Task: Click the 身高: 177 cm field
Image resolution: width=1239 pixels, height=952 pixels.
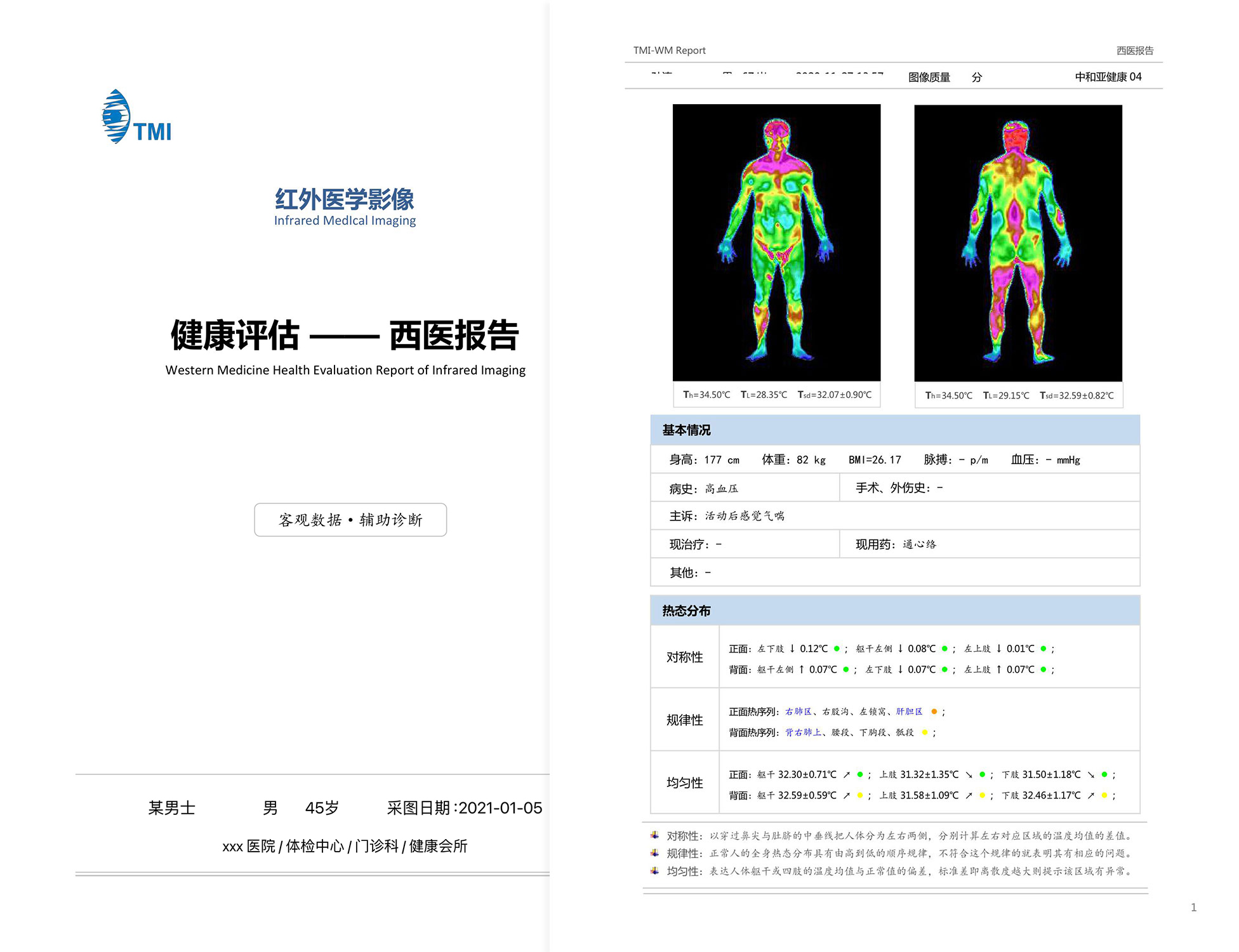Action: click(x=704, y=459)
